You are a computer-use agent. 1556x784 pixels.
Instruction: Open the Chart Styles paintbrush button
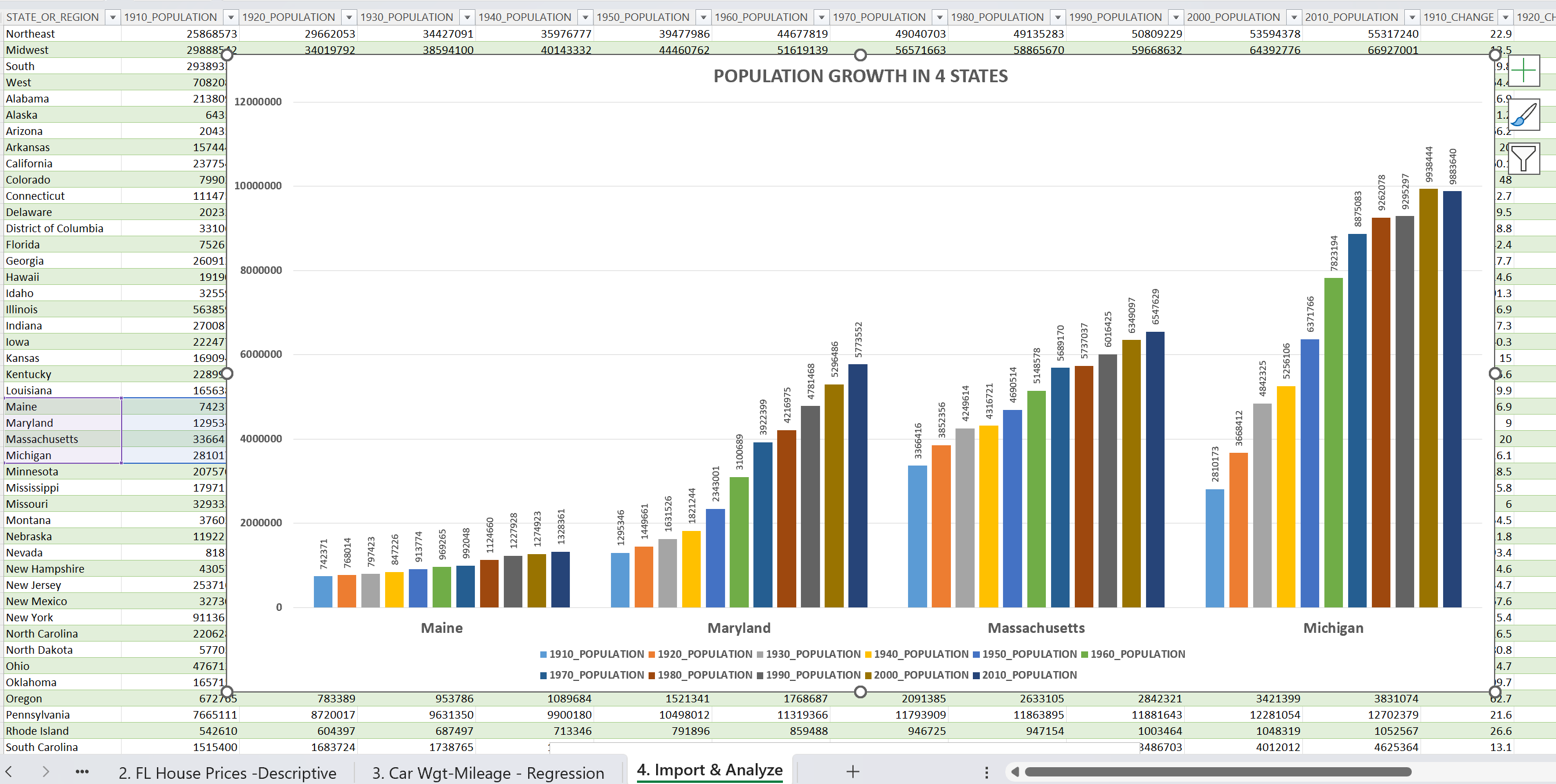click(x=1523, y=115)
